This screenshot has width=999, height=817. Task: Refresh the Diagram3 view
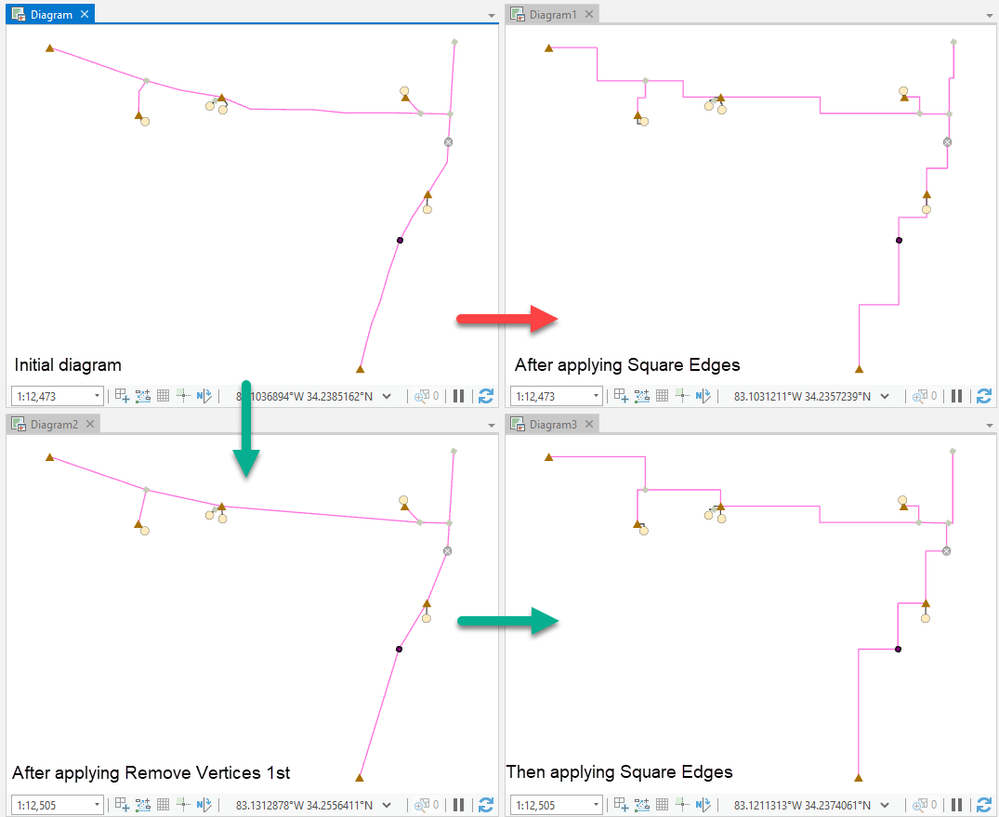pyautogui.click(x=984, y=804)
